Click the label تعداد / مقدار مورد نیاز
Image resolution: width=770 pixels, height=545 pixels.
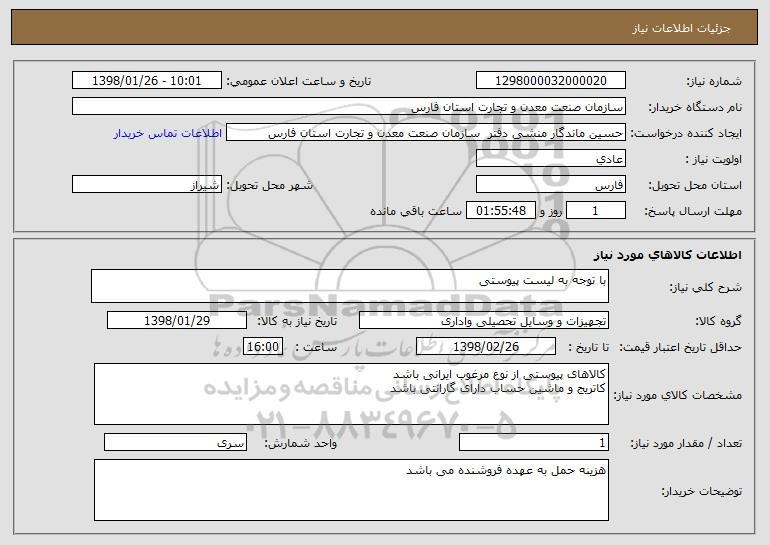[x=686, y=443]
